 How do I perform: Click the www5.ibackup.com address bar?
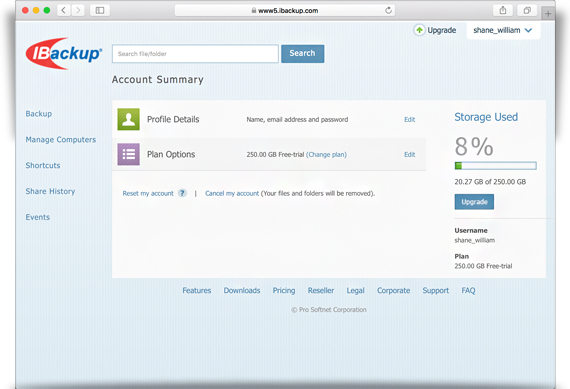(x=285, y=11)
